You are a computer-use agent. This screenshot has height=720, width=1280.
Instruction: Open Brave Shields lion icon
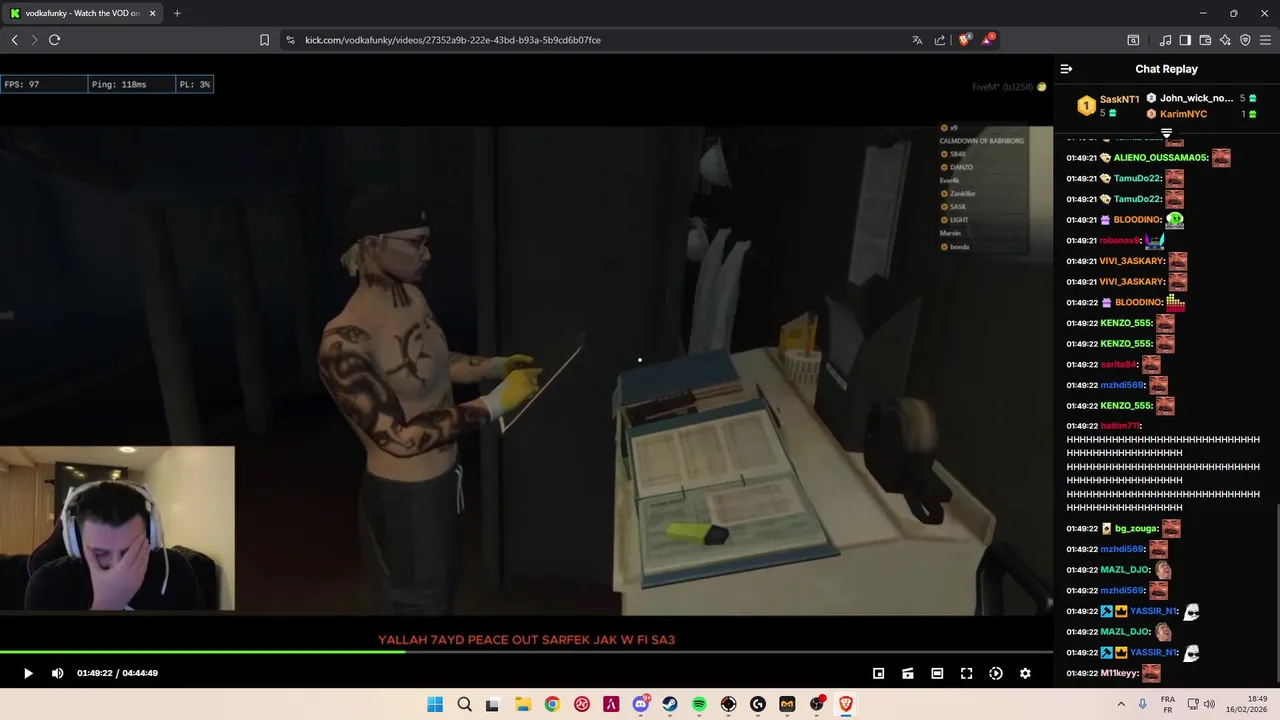pos(964,40)
